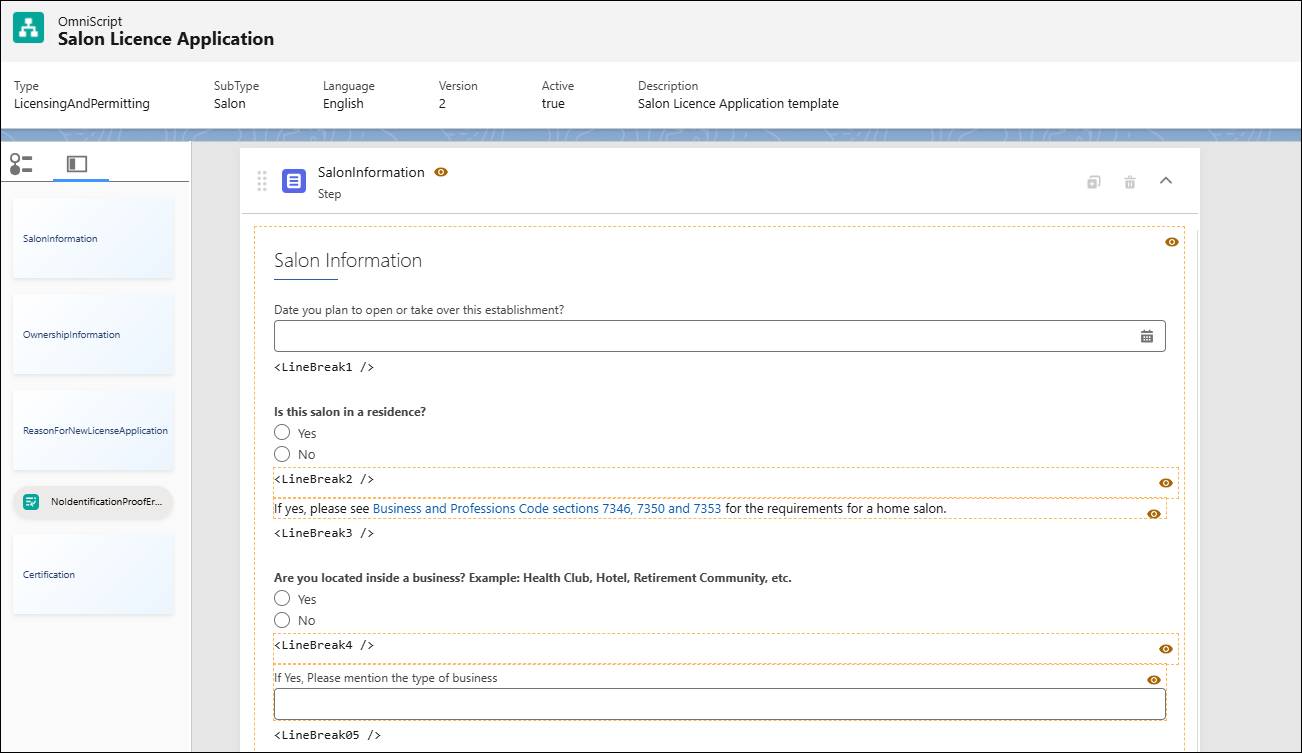1302x753 pixels.
Task: Click the LicensingAndPermitting type value
Action: coord(82,103)
